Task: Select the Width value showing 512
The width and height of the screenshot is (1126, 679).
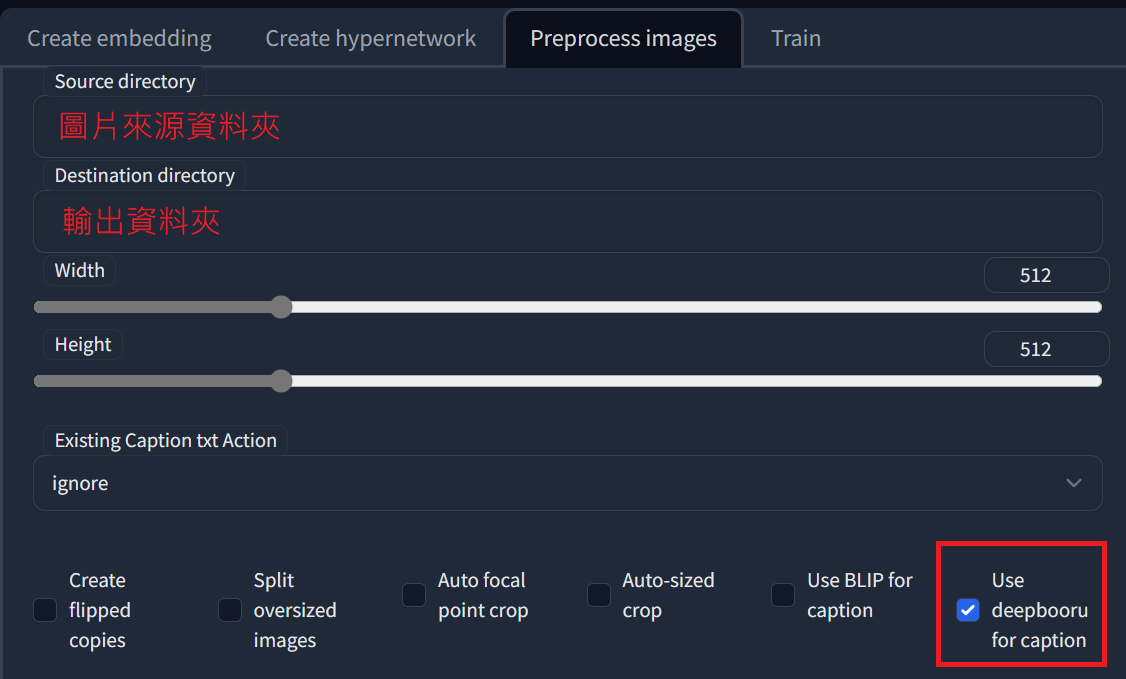Action: [x=1046, y=274]
